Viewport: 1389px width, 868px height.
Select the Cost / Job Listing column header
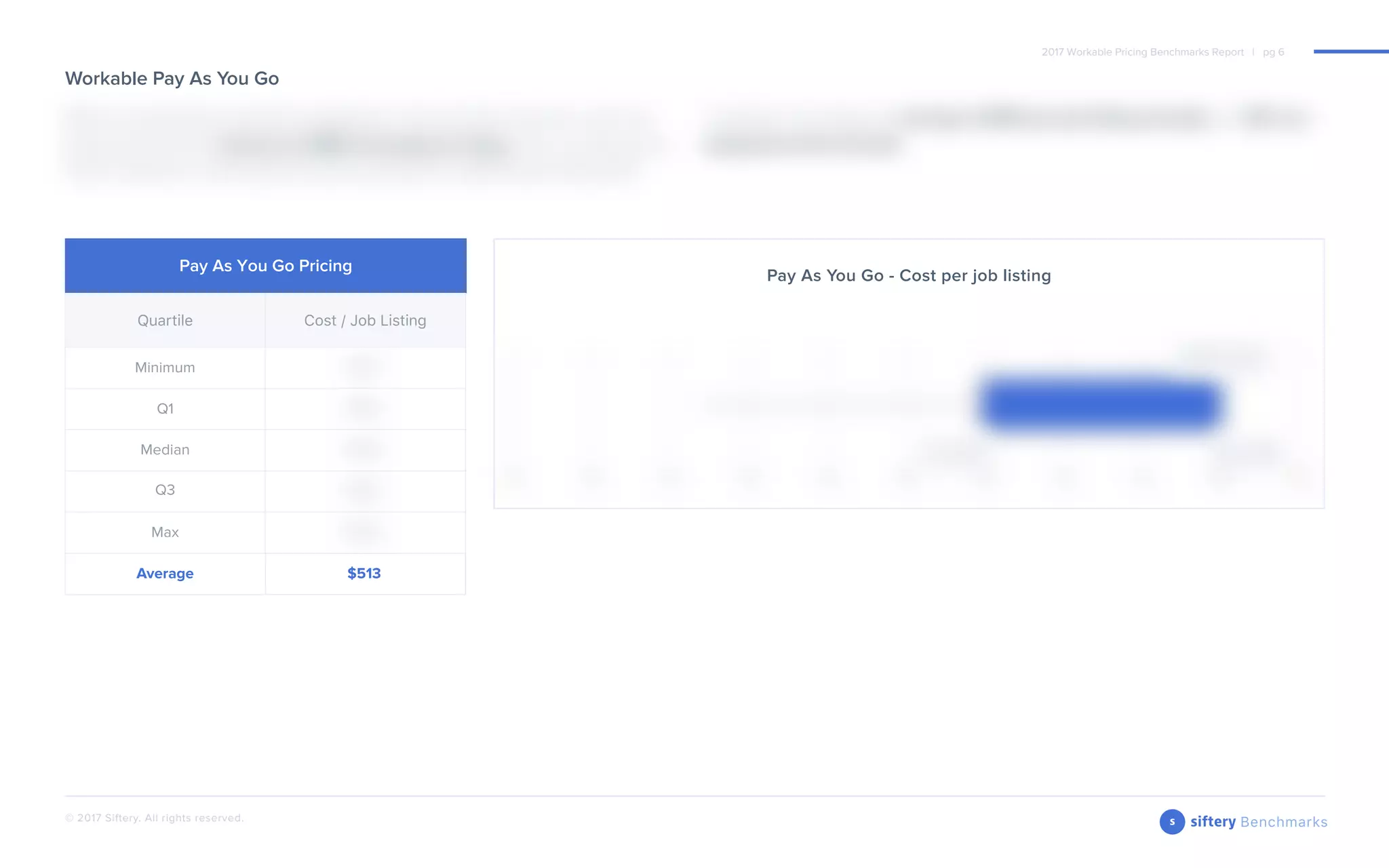(365, 320)
